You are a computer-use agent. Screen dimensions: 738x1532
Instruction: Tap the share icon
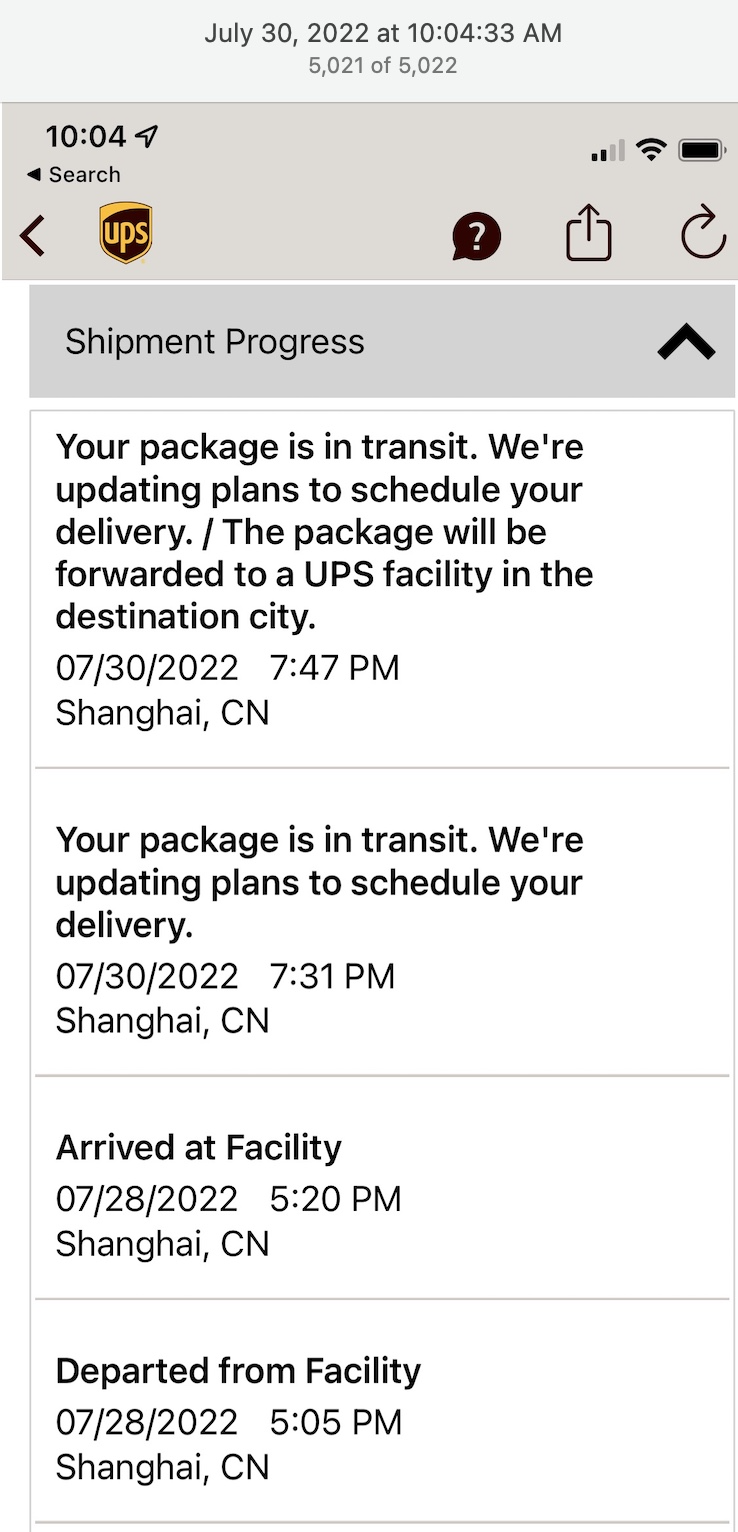point(588,232)
